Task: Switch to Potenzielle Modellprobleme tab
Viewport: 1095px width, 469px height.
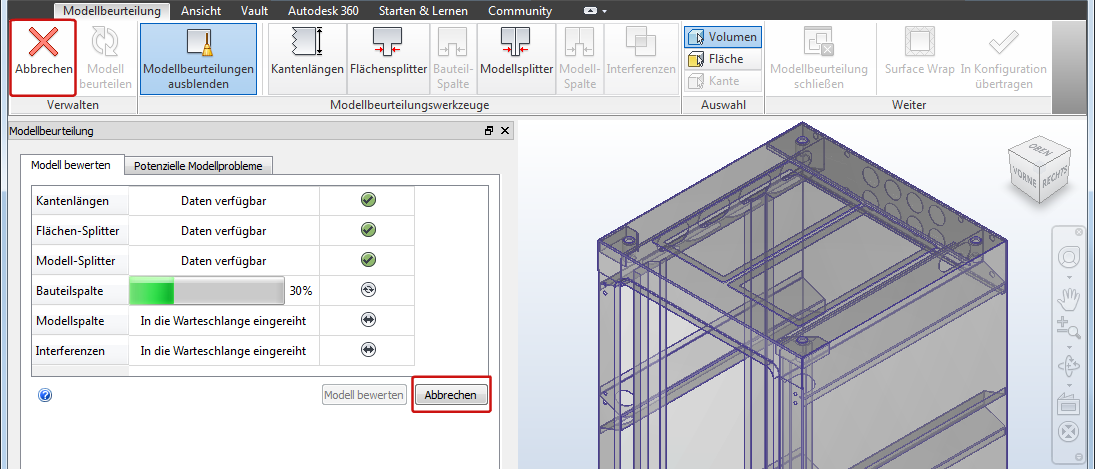Action: tap(198, 166)
